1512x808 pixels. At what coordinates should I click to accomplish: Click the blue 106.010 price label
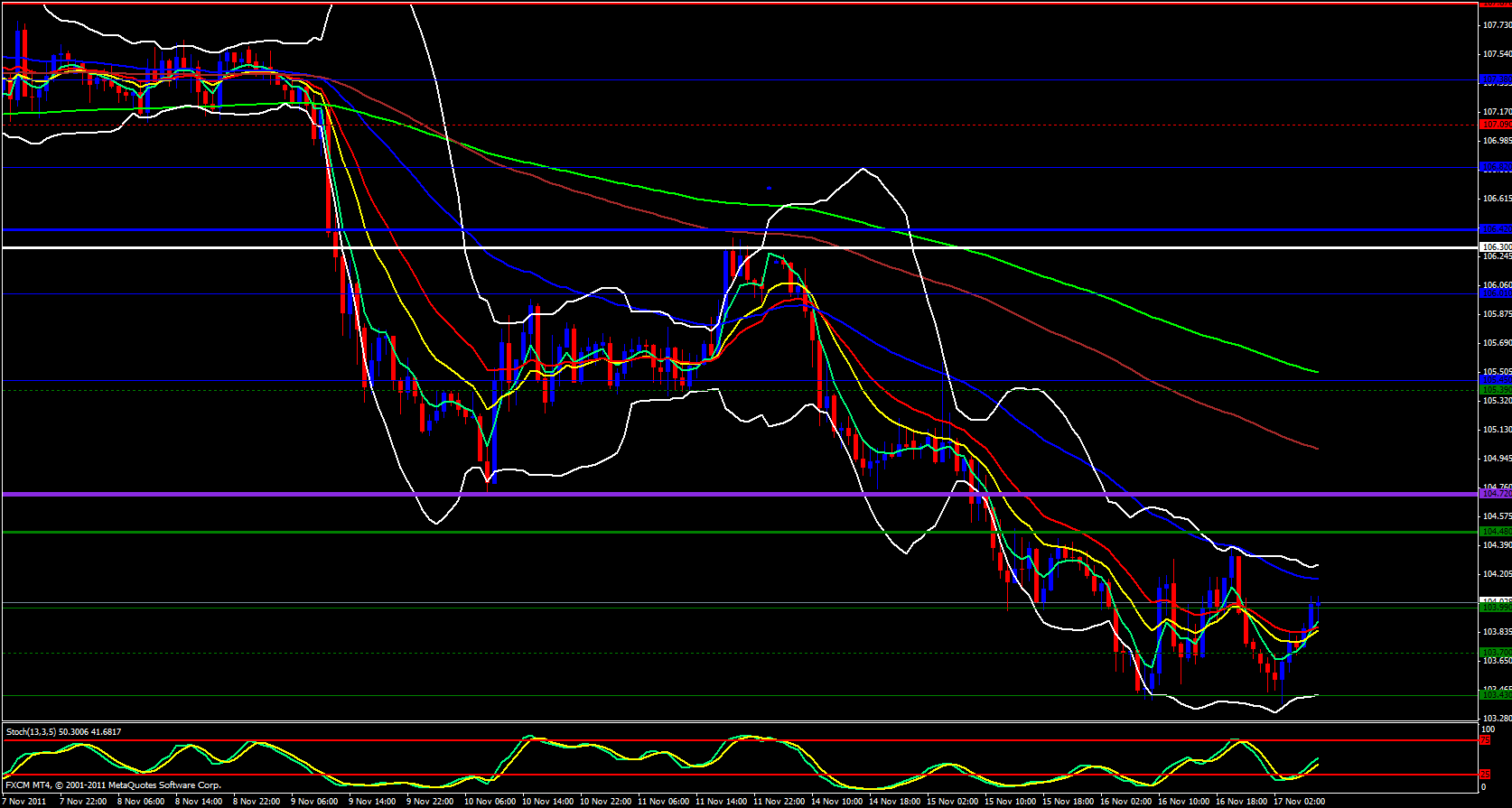click(1495, 293)
